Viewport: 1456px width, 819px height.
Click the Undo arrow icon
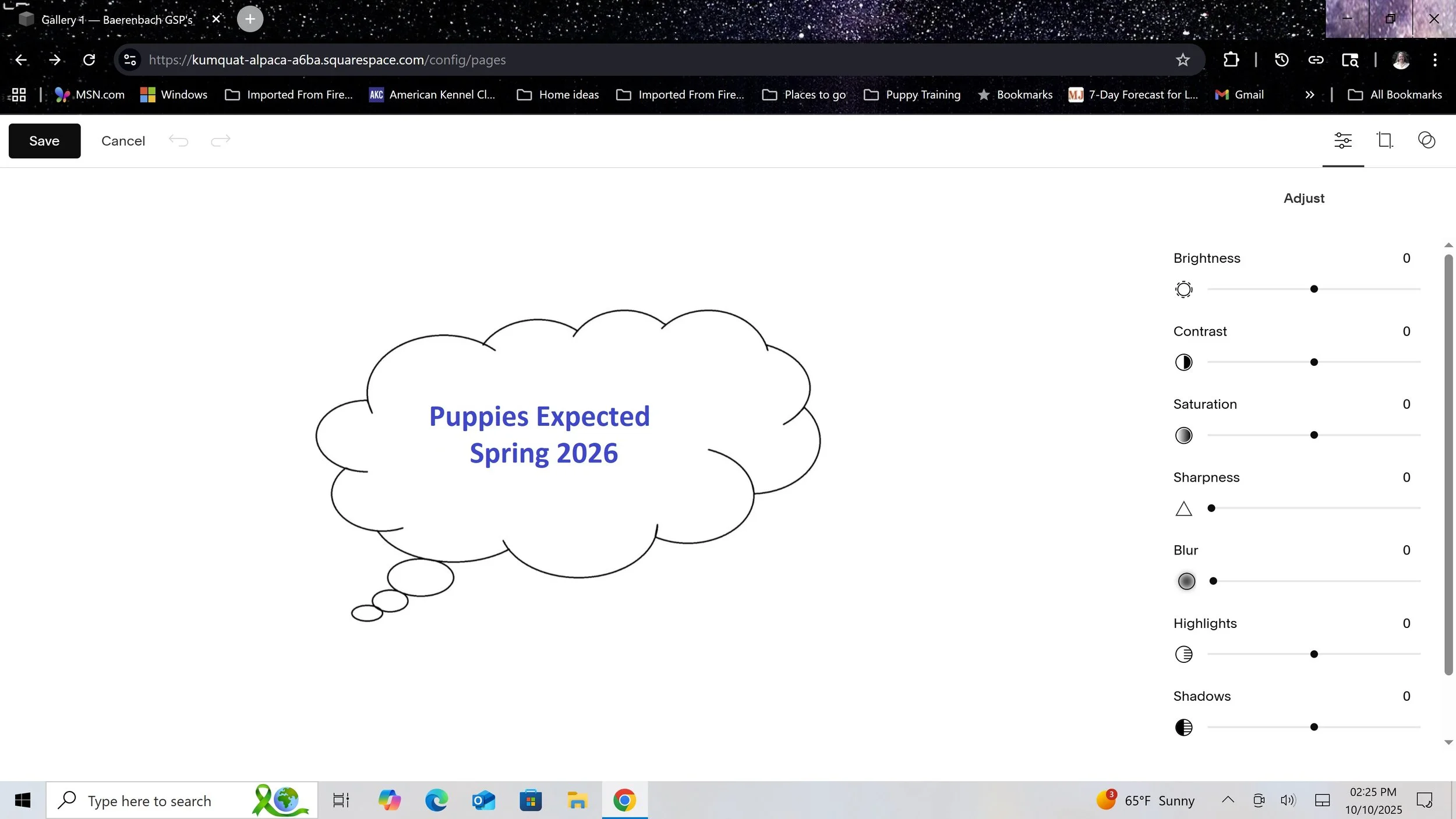178,140
